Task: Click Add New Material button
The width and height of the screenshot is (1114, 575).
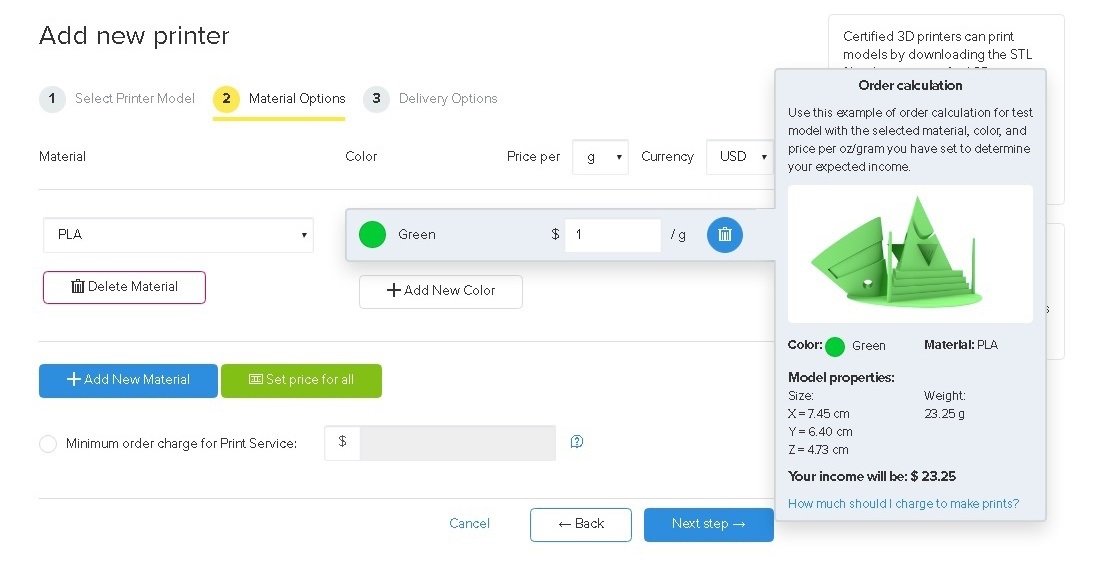Action: coord(128,380)
